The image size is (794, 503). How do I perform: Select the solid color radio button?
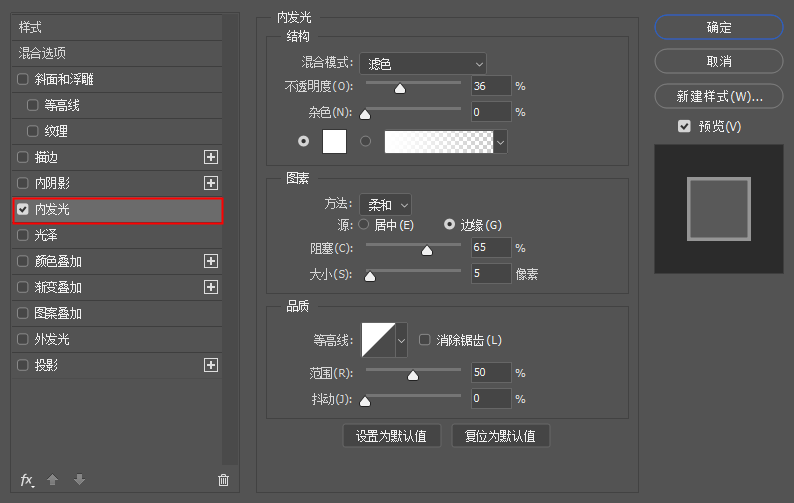pyautogui.click(x=303, y=141)
